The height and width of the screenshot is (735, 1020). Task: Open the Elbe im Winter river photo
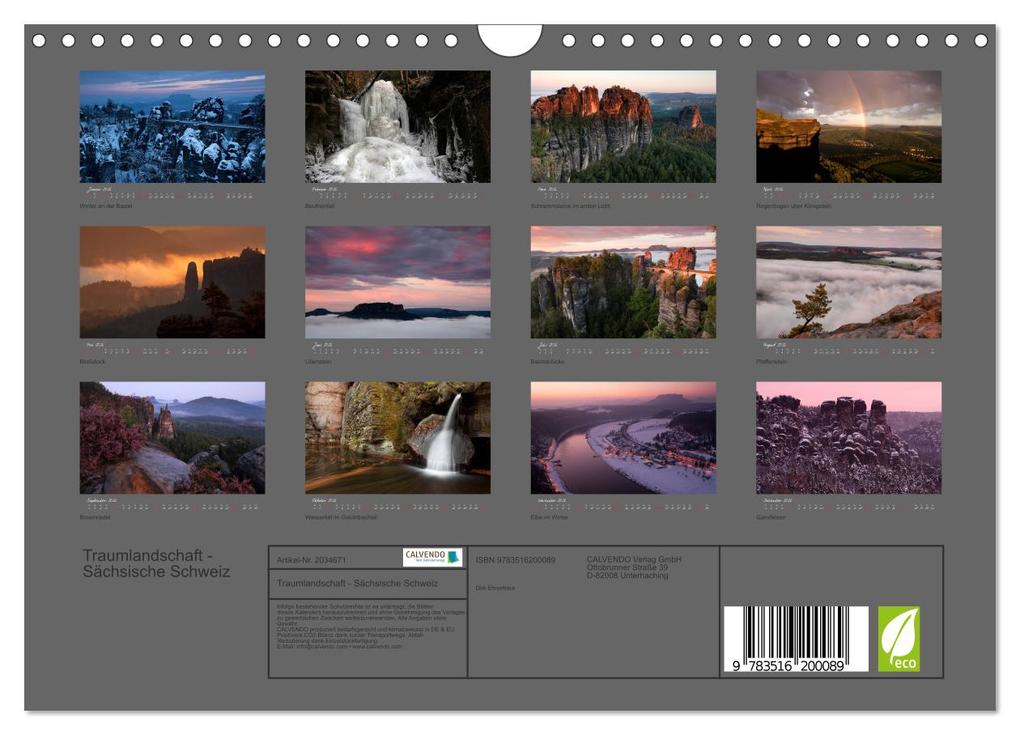tap(622, 437)
